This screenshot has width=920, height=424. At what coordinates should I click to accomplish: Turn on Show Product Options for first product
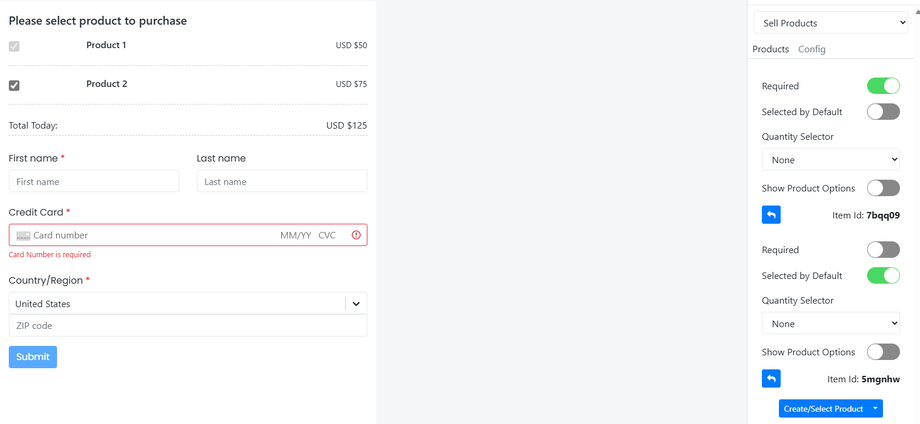(883, 188)
